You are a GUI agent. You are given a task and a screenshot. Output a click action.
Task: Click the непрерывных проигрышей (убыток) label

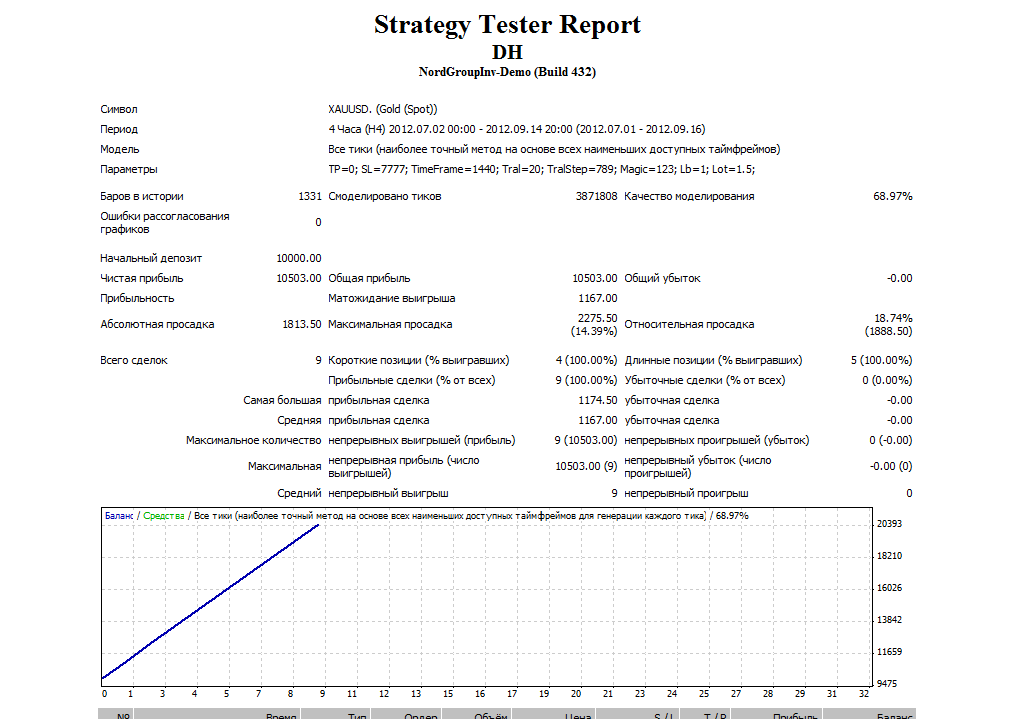[x=716, y=441]
